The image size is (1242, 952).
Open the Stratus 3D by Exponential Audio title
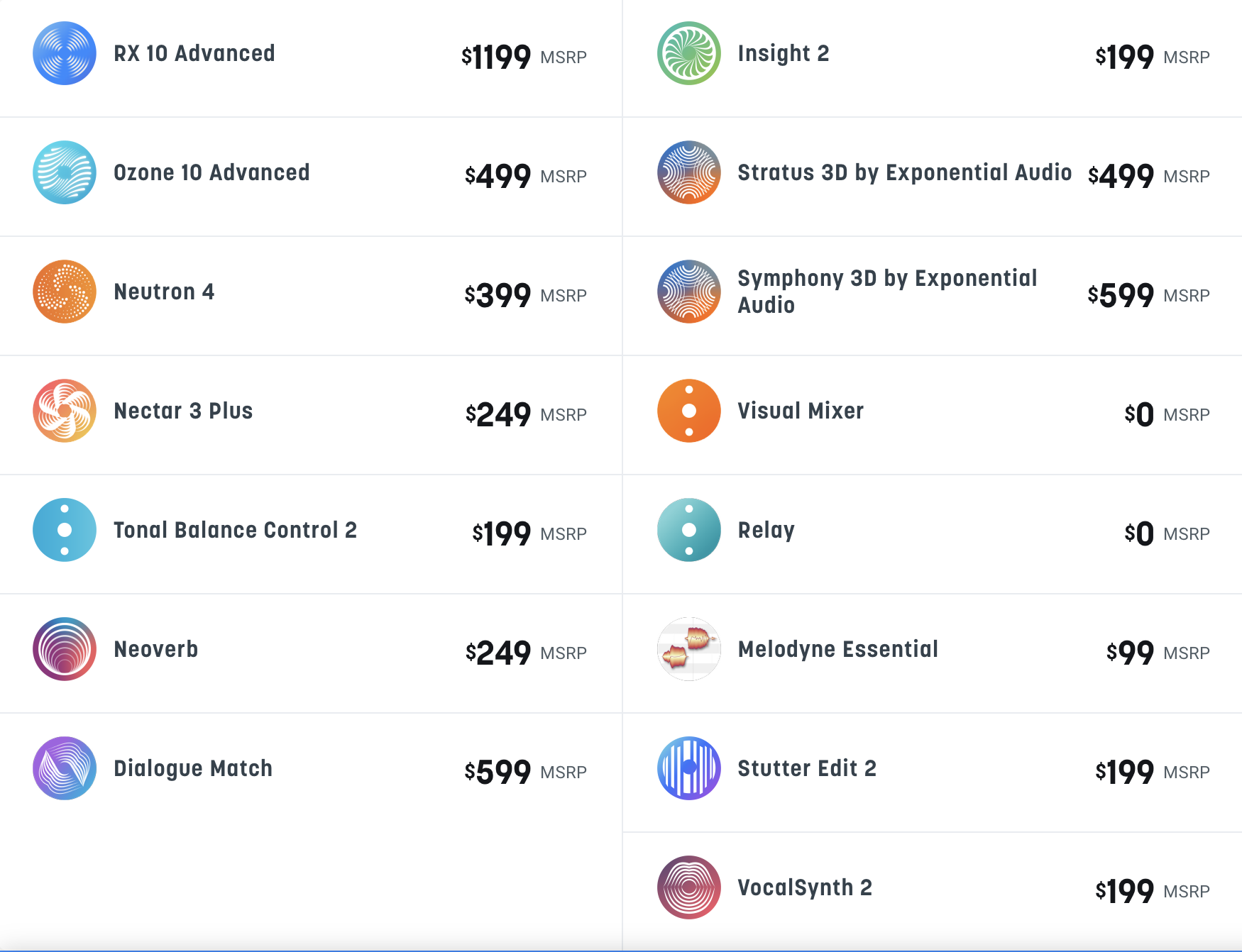(905, 173)
